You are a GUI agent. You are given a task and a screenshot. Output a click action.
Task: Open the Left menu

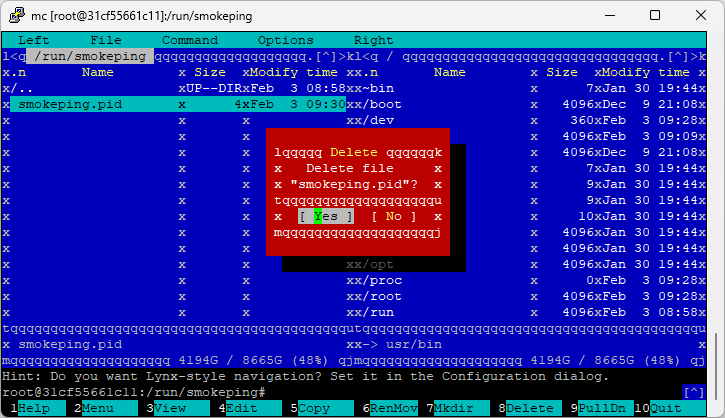click(33, 40)
